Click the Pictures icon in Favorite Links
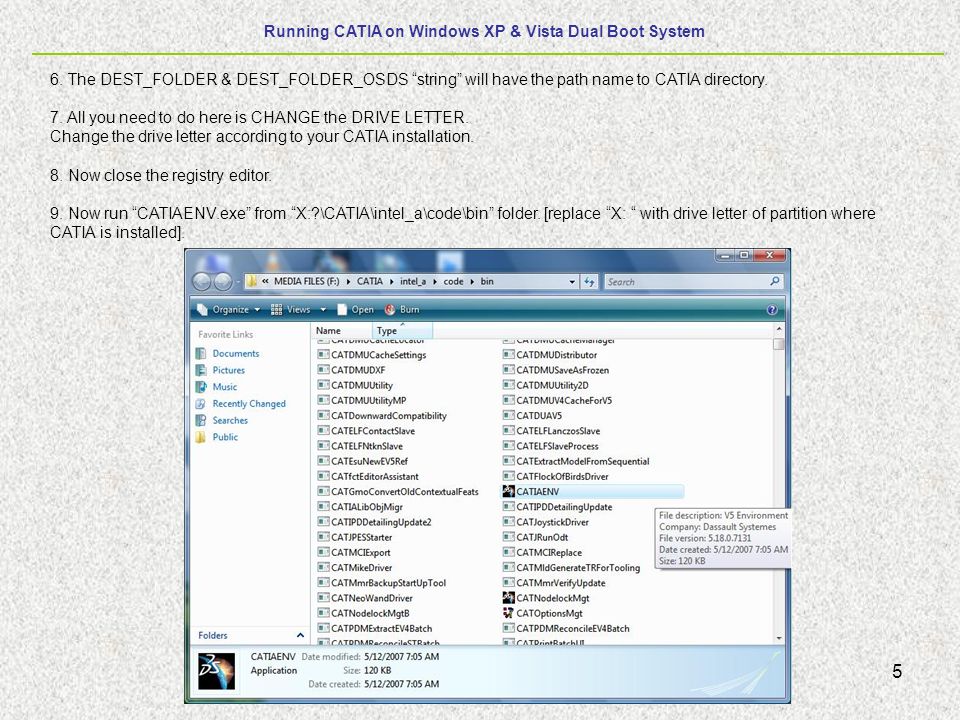 (x=201, y=370)
